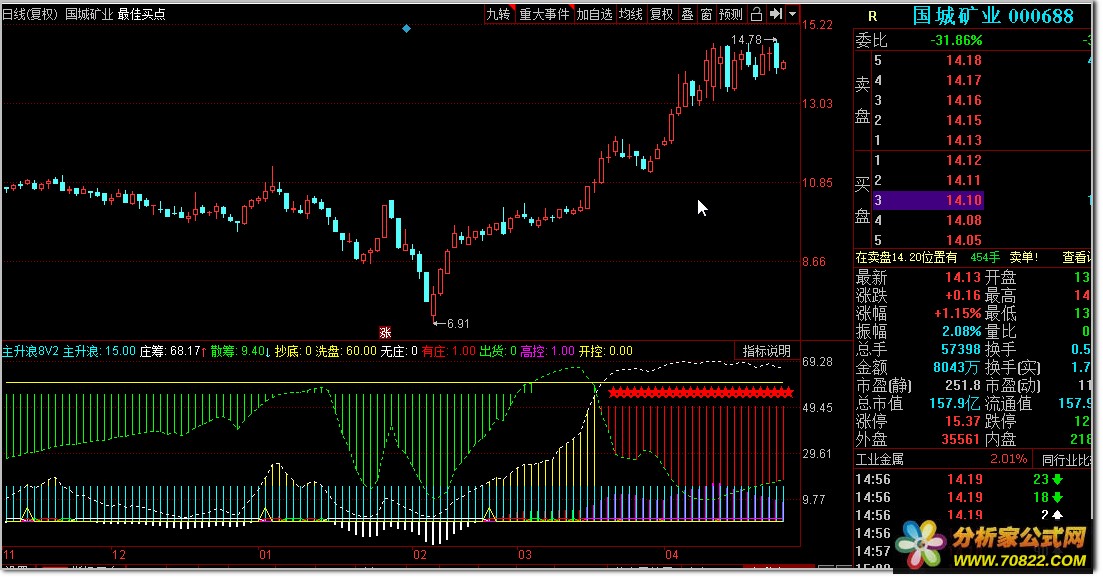Click the 04 month label on time axis
The width and height of the screenshot is (1103, 577).
(x=672, y=554)
